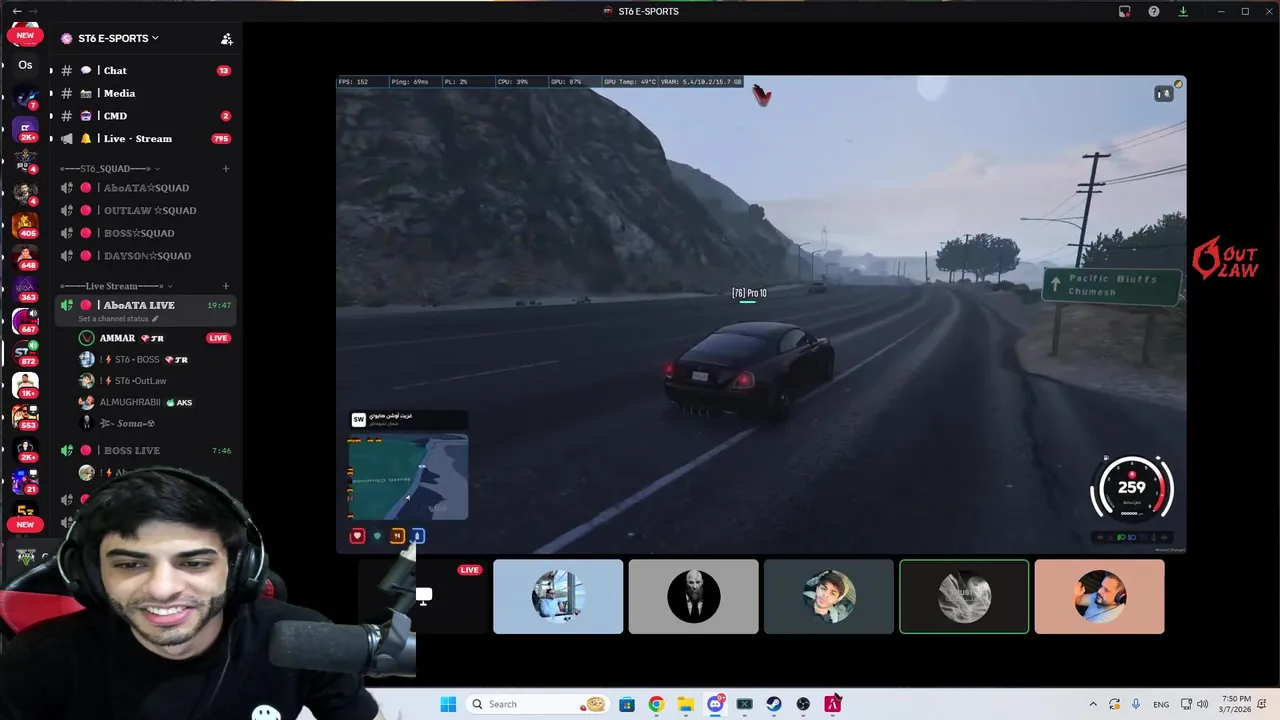Open server icon with 363 badge
The height and width of the screenshot is (720, 1280).
click(x=25, y=289)
